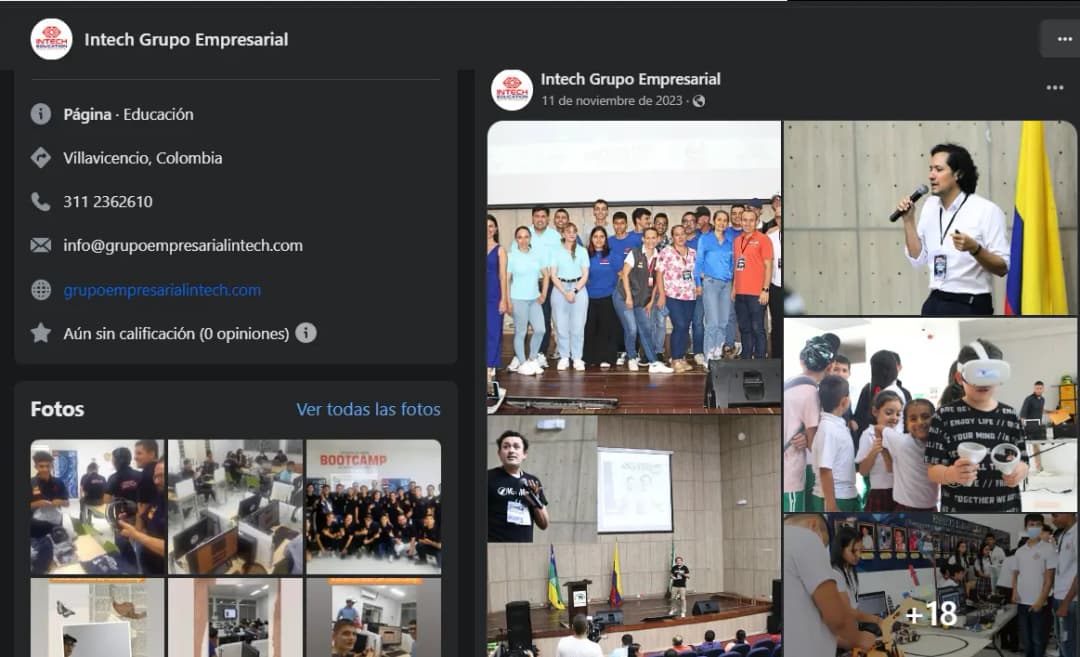Open the three-dots page options menu
1080x657 pixels.
tap(1061, 39)
